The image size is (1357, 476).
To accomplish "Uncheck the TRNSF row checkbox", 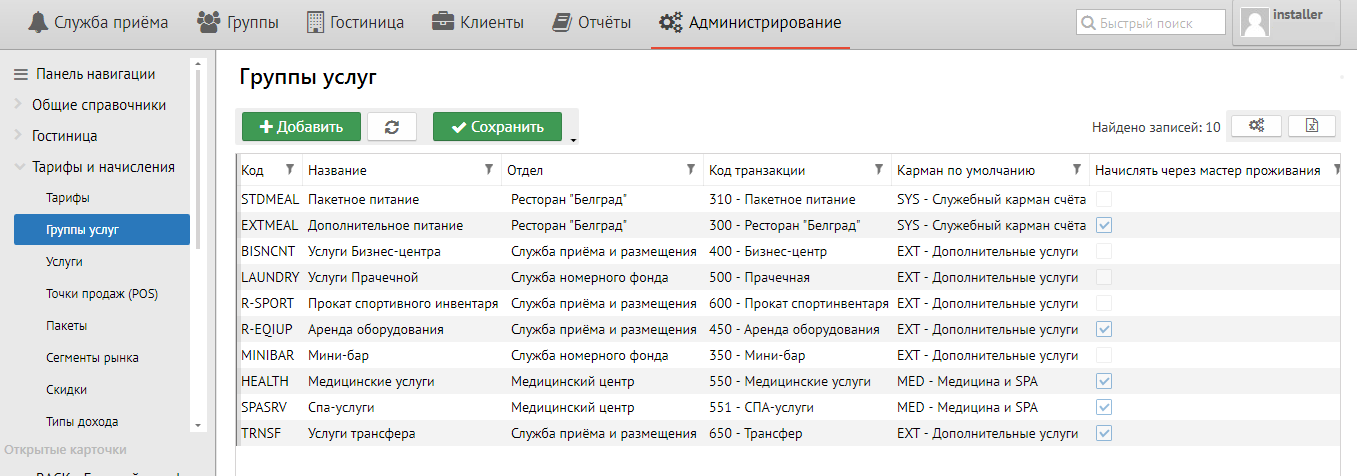I will (1104, 434).
